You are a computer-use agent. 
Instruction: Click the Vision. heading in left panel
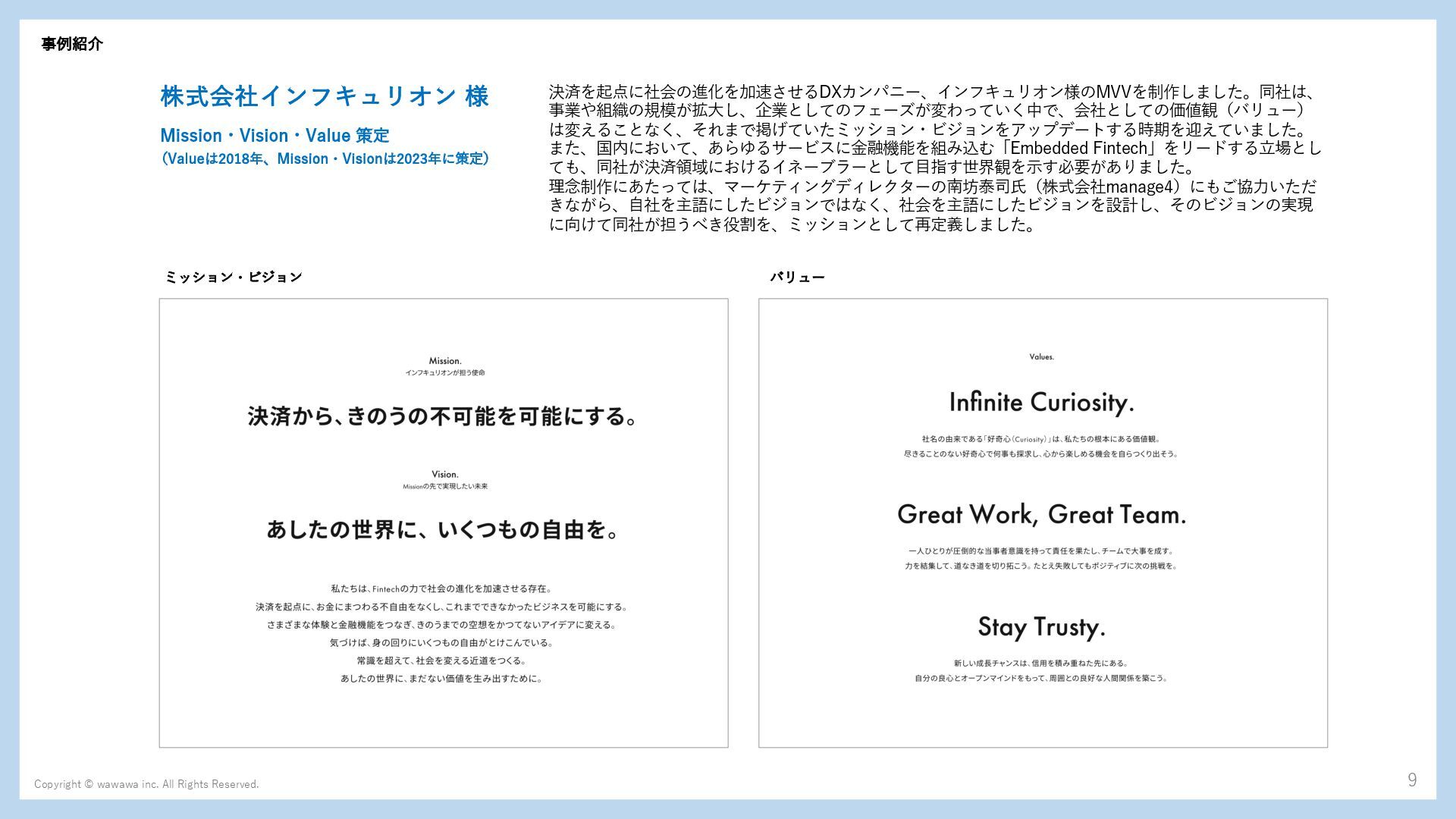(x=445, y=475)
